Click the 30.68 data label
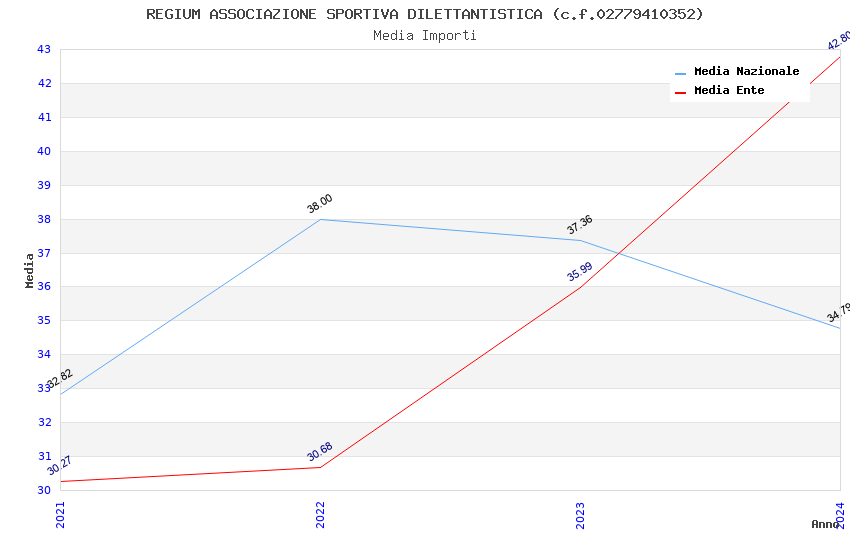Image resolution: width=850 pixels, height=550 pixels. 320,452
